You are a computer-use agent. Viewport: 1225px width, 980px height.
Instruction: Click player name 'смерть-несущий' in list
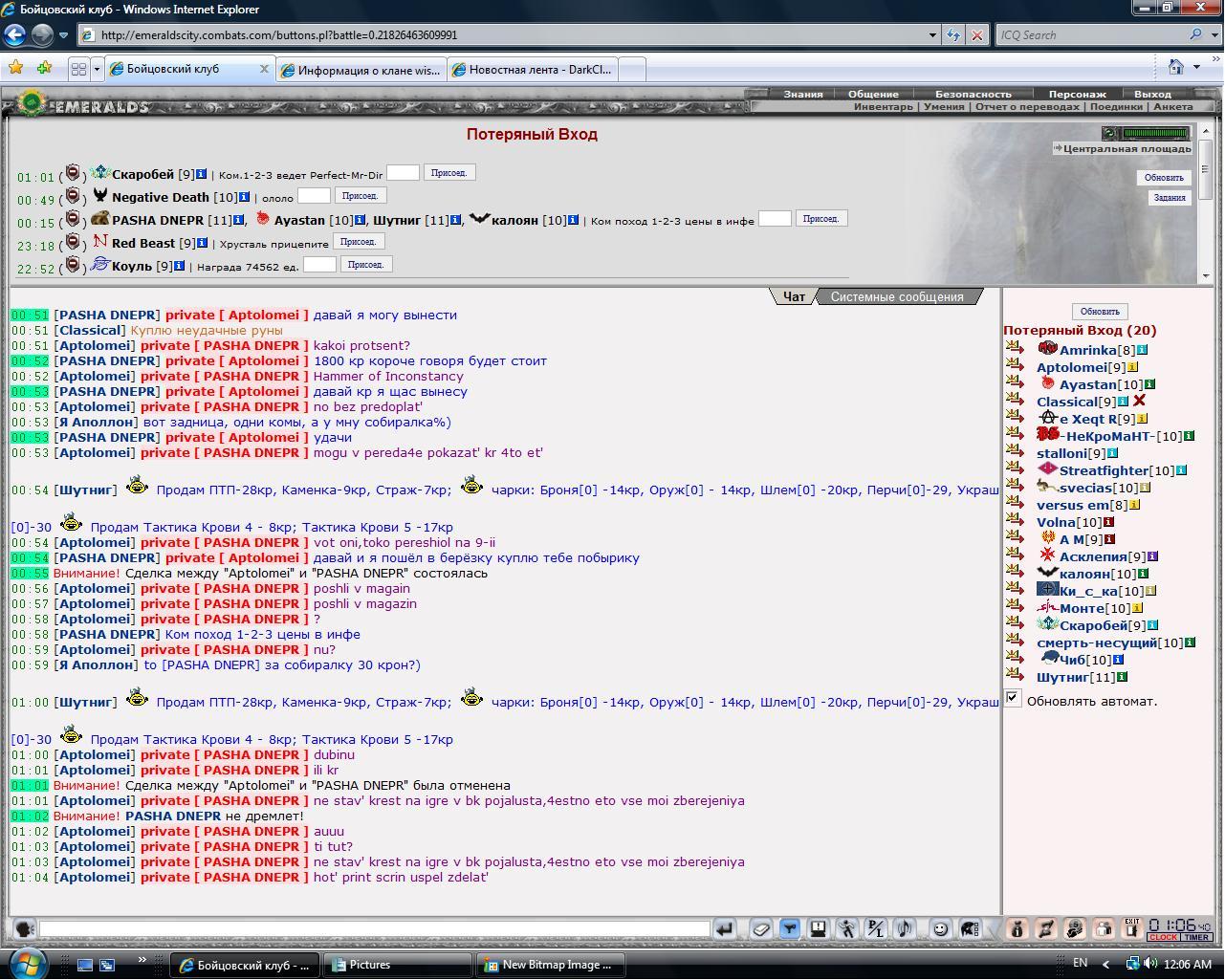point(1097,642)
